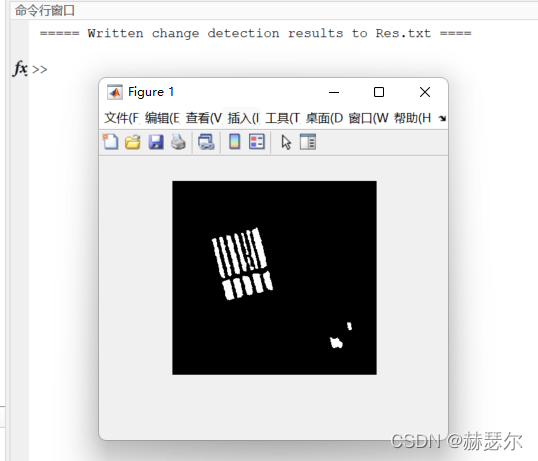
Task: Click the Open File folder icon
Action: 132,142
